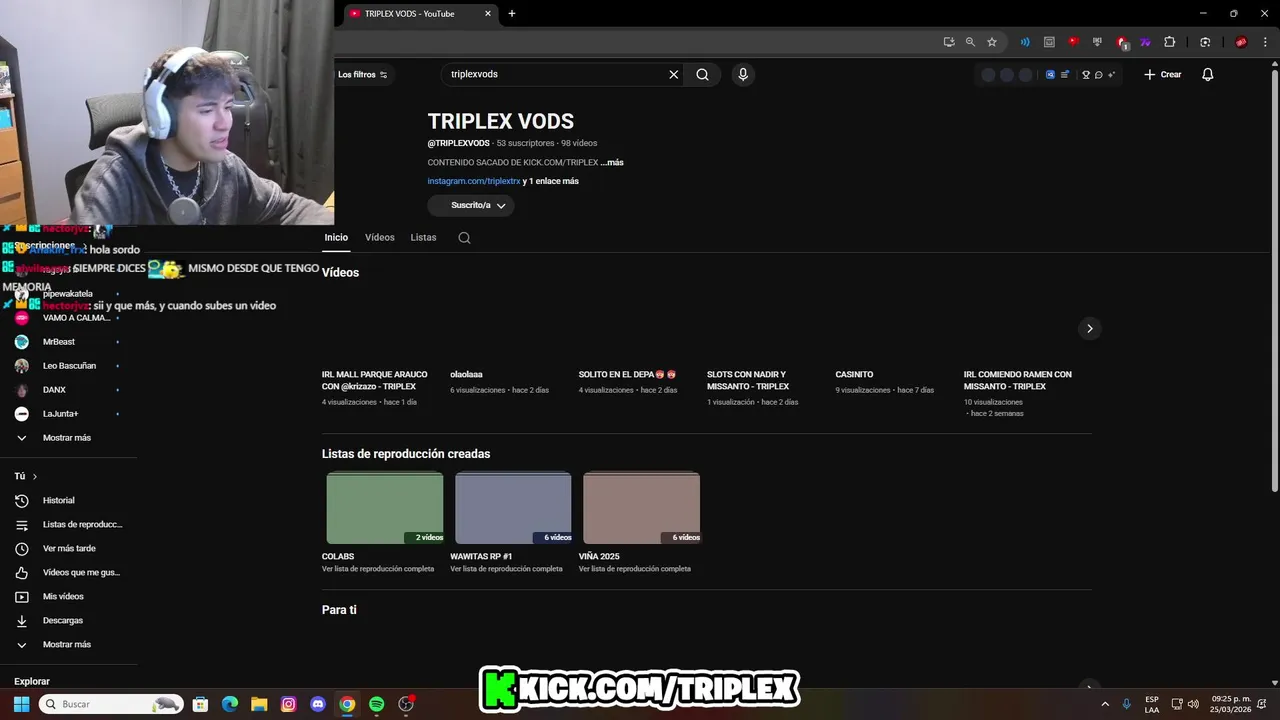Image resolution: width=1280 pixels, height=720 pixels.
Task: Open Leo Bascuñan subscription channel
Action: coord(68,366)
